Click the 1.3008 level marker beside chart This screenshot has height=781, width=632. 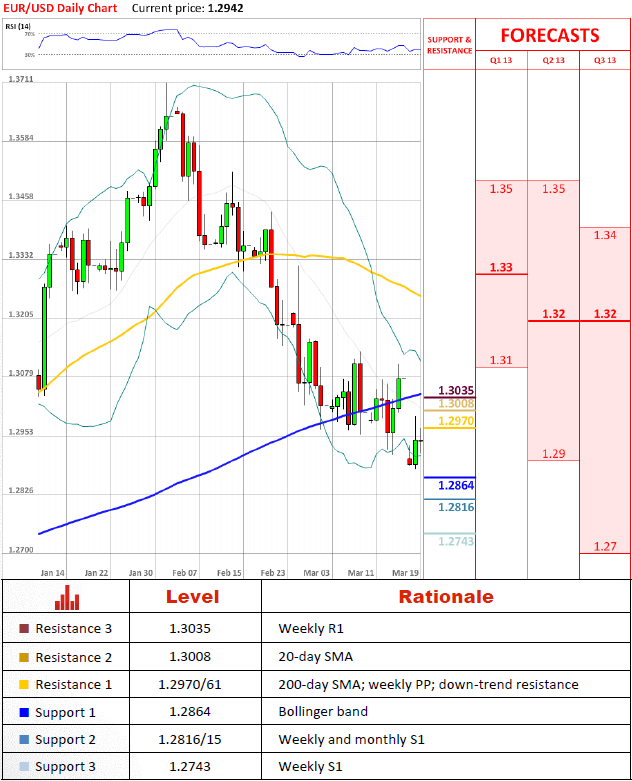coord(456,403)
